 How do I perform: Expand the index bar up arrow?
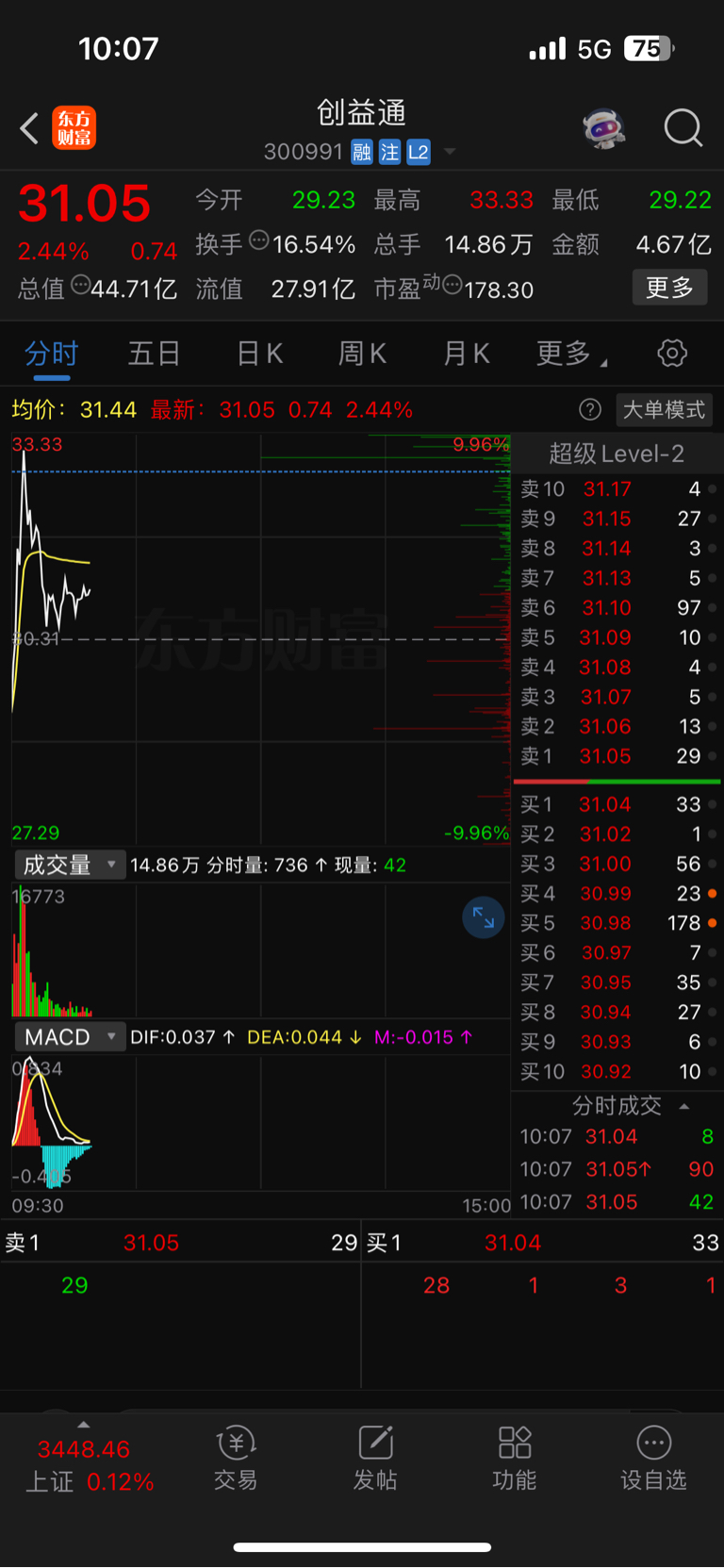pyautogui.click(x=84, y=1425)
